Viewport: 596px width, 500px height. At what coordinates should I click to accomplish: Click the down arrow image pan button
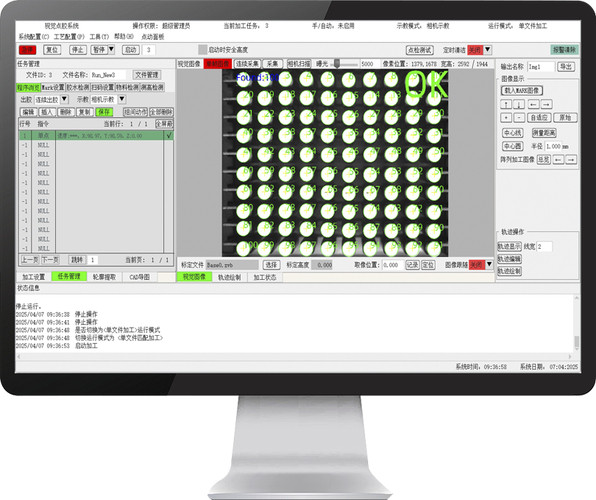[x=519, y=104]
